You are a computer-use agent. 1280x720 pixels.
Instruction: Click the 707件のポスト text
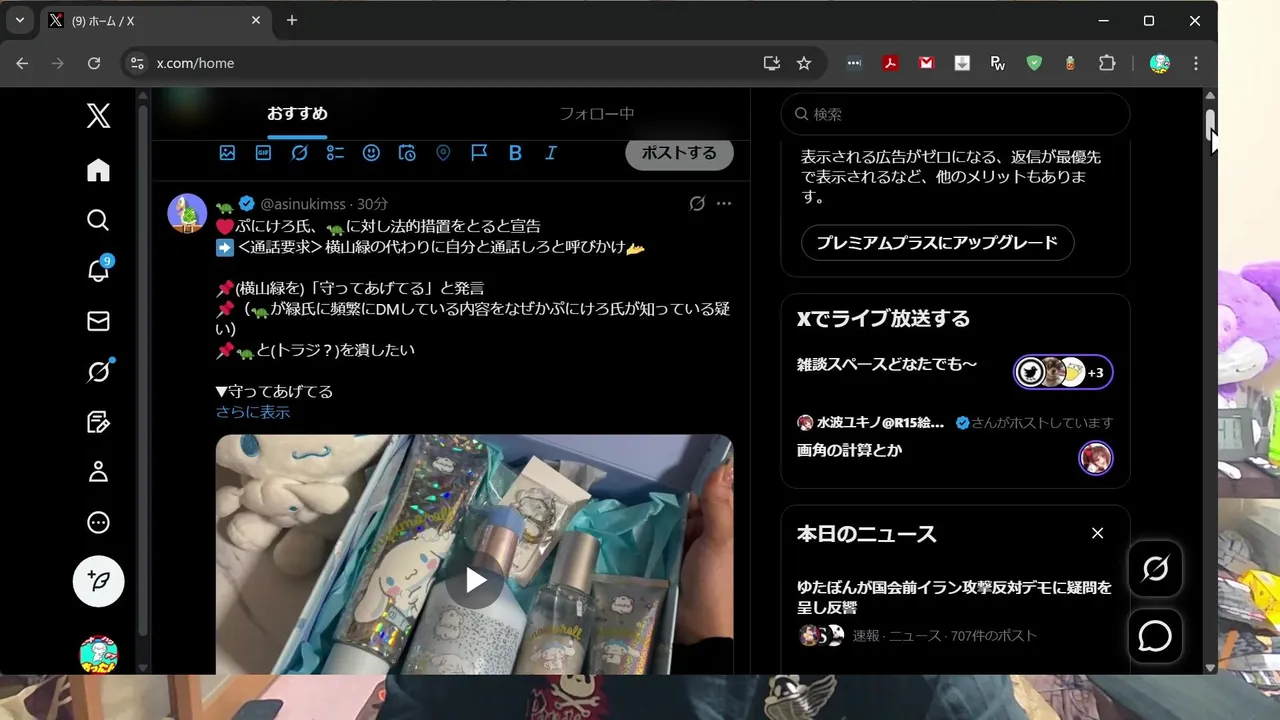993,636
